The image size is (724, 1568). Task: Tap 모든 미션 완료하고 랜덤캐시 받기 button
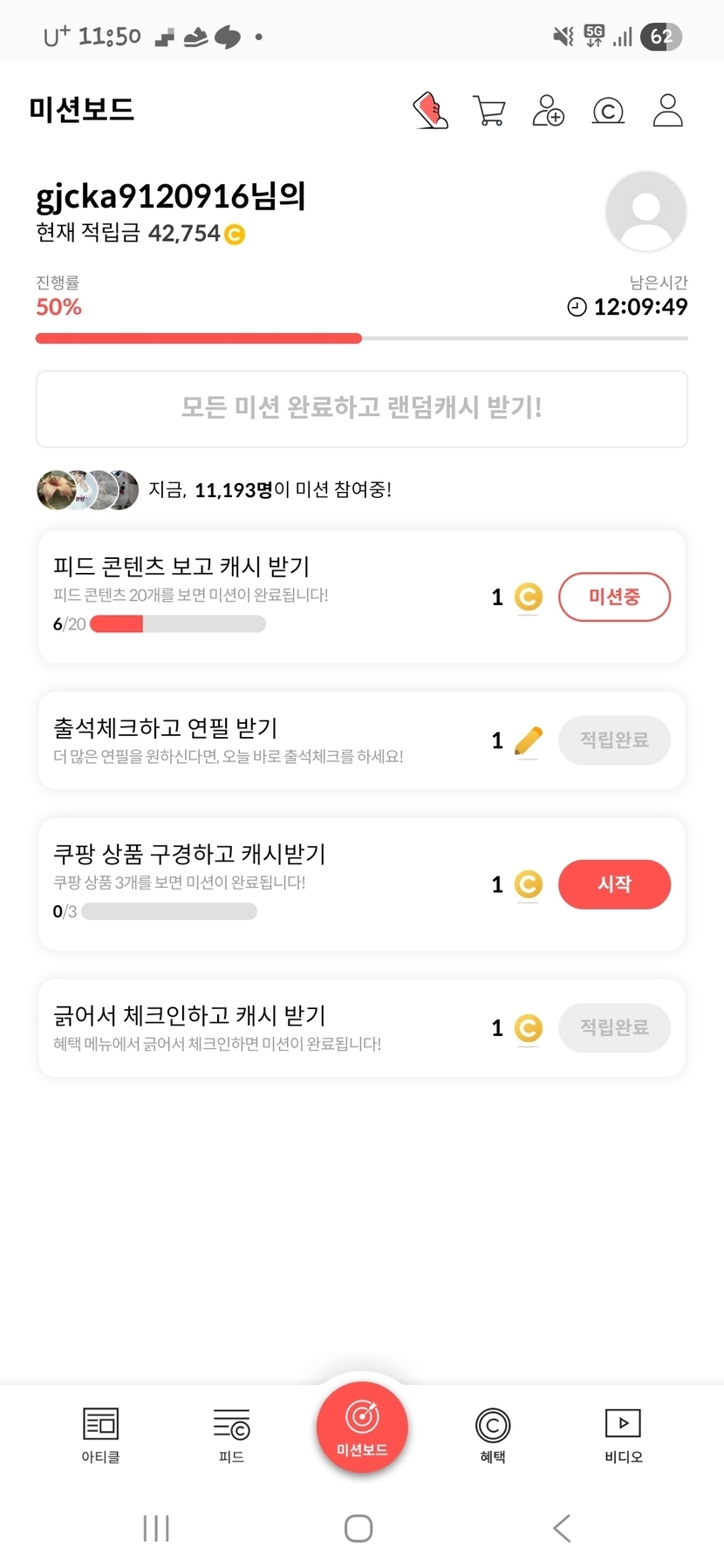pos(362,408)
